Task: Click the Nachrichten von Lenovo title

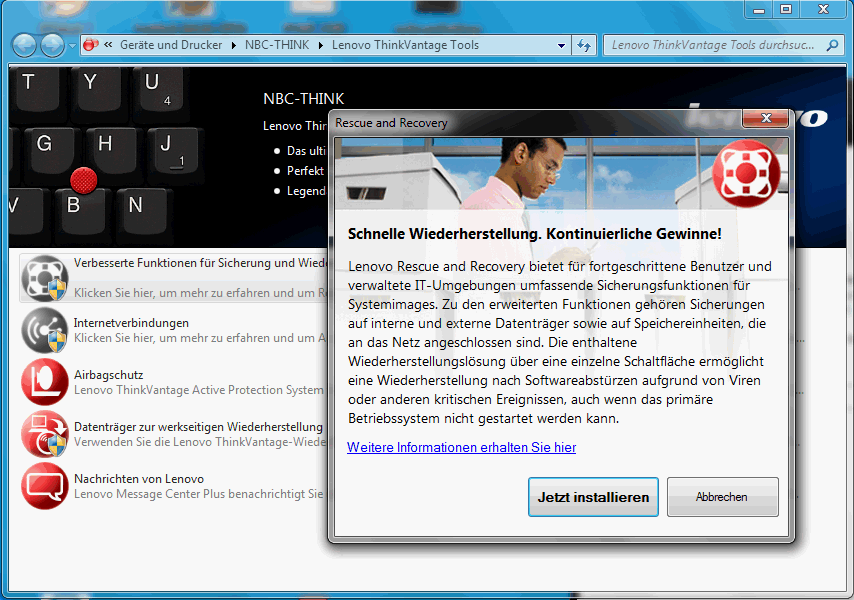Action: coord(139,479)
